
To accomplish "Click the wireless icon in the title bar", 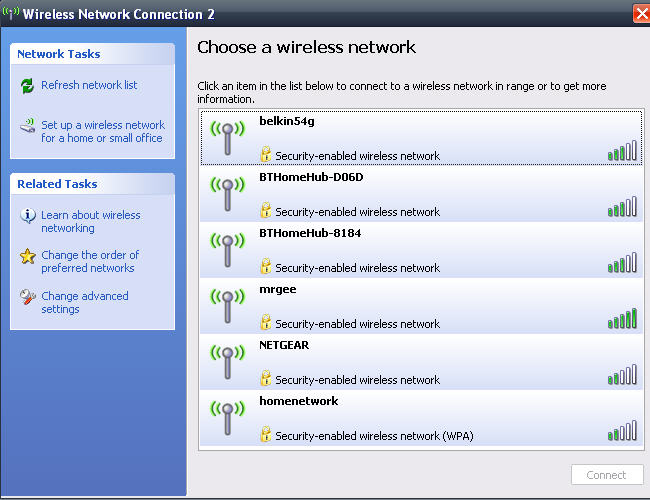I will 10,13.
